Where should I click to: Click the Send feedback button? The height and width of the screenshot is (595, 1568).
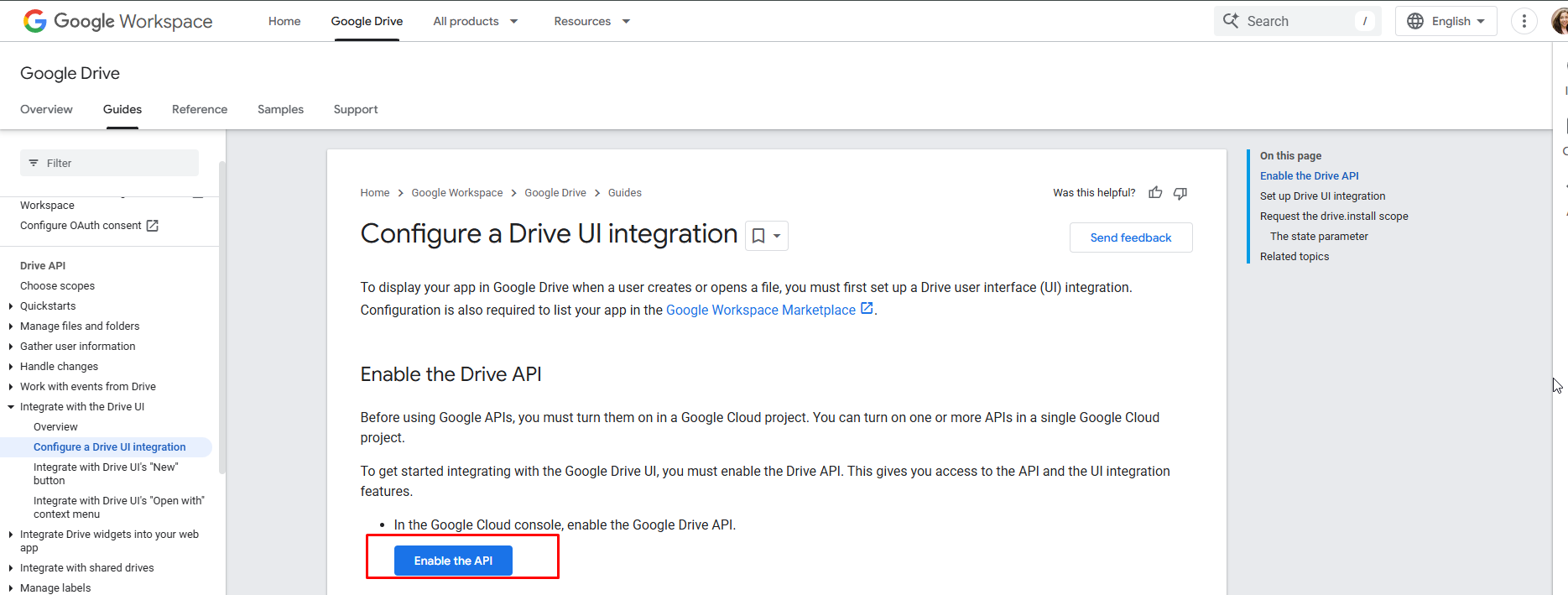(1130, 237)
